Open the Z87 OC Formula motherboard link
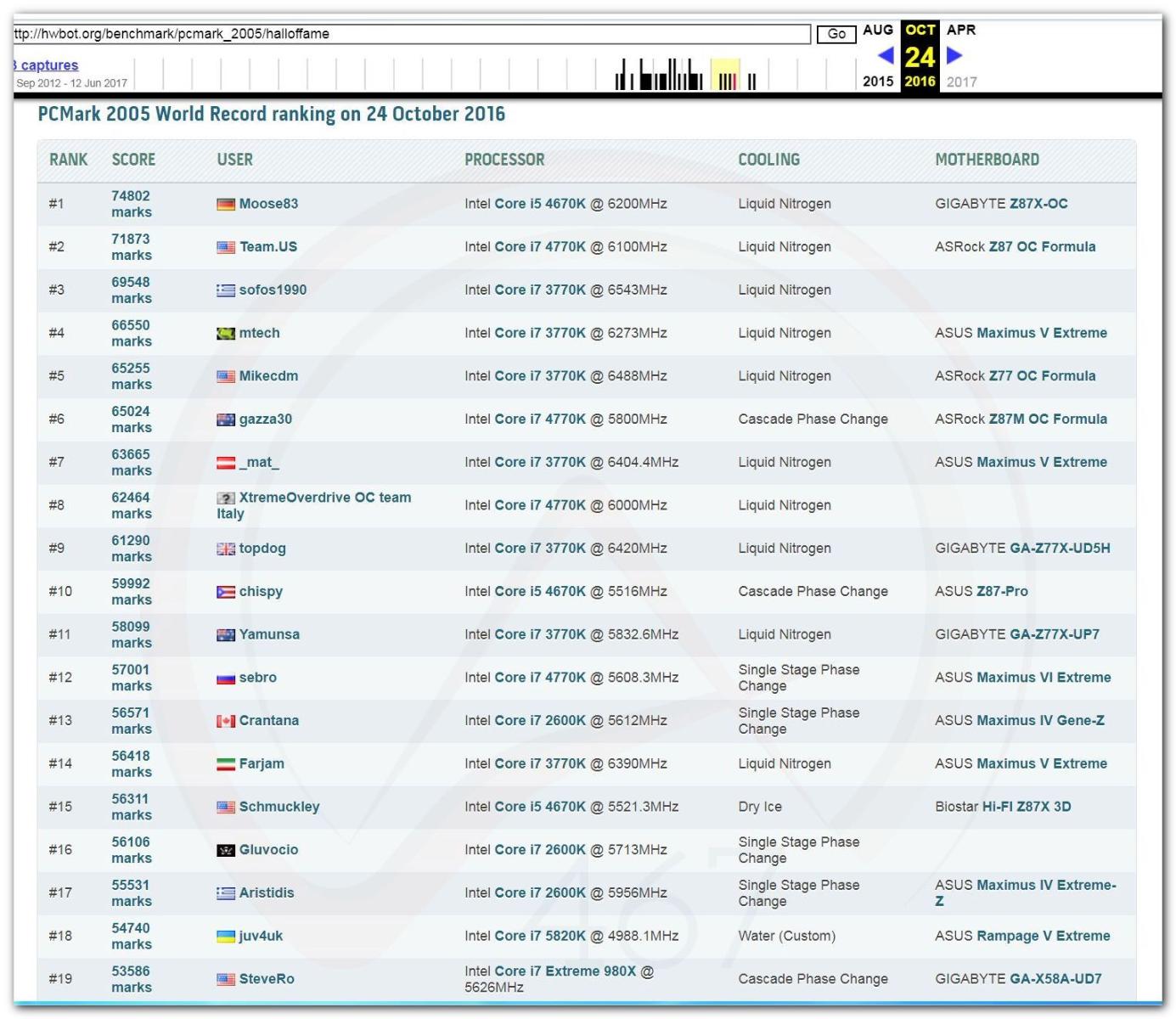Screen dimensions: 1176x1019 (x=1042, y=247)
